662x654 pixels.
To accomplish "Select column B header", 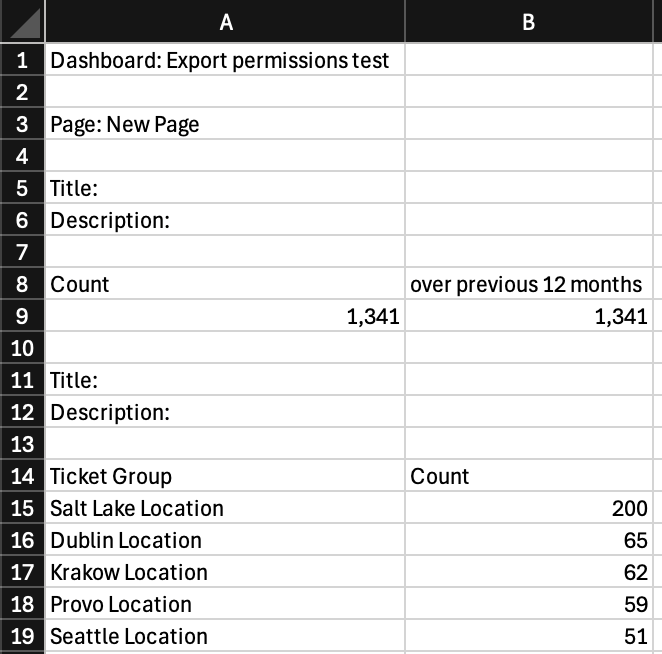I will (x=529, y=21).
